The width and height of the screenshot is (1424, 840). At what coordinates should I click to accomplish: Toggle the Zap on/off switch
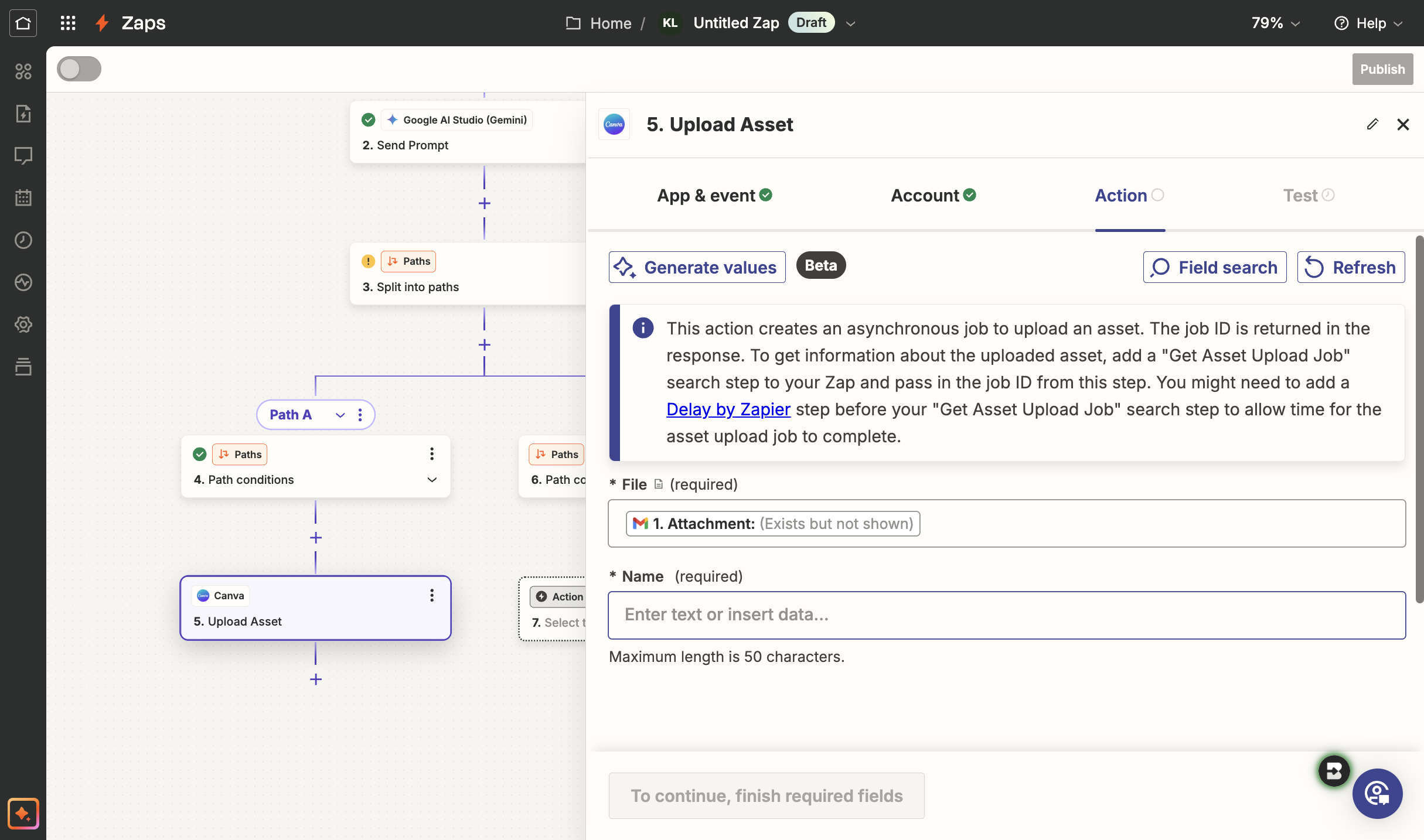click(79, 69)
